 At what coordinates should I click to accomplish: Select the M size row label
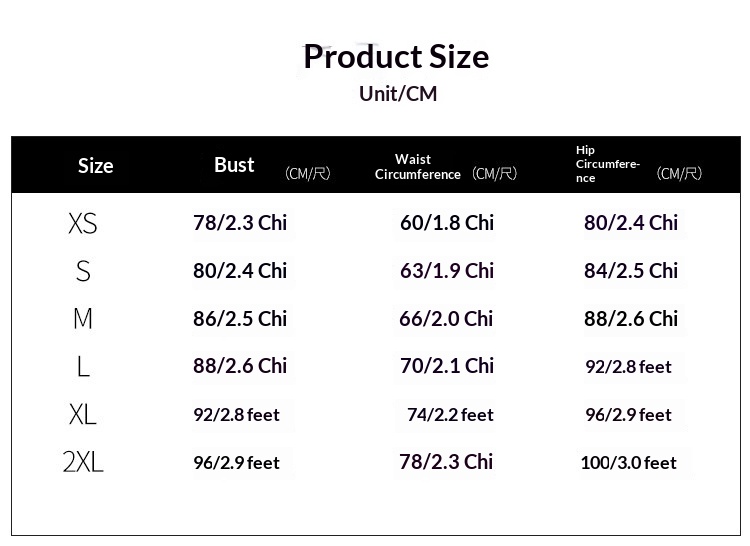coord(83,318)
